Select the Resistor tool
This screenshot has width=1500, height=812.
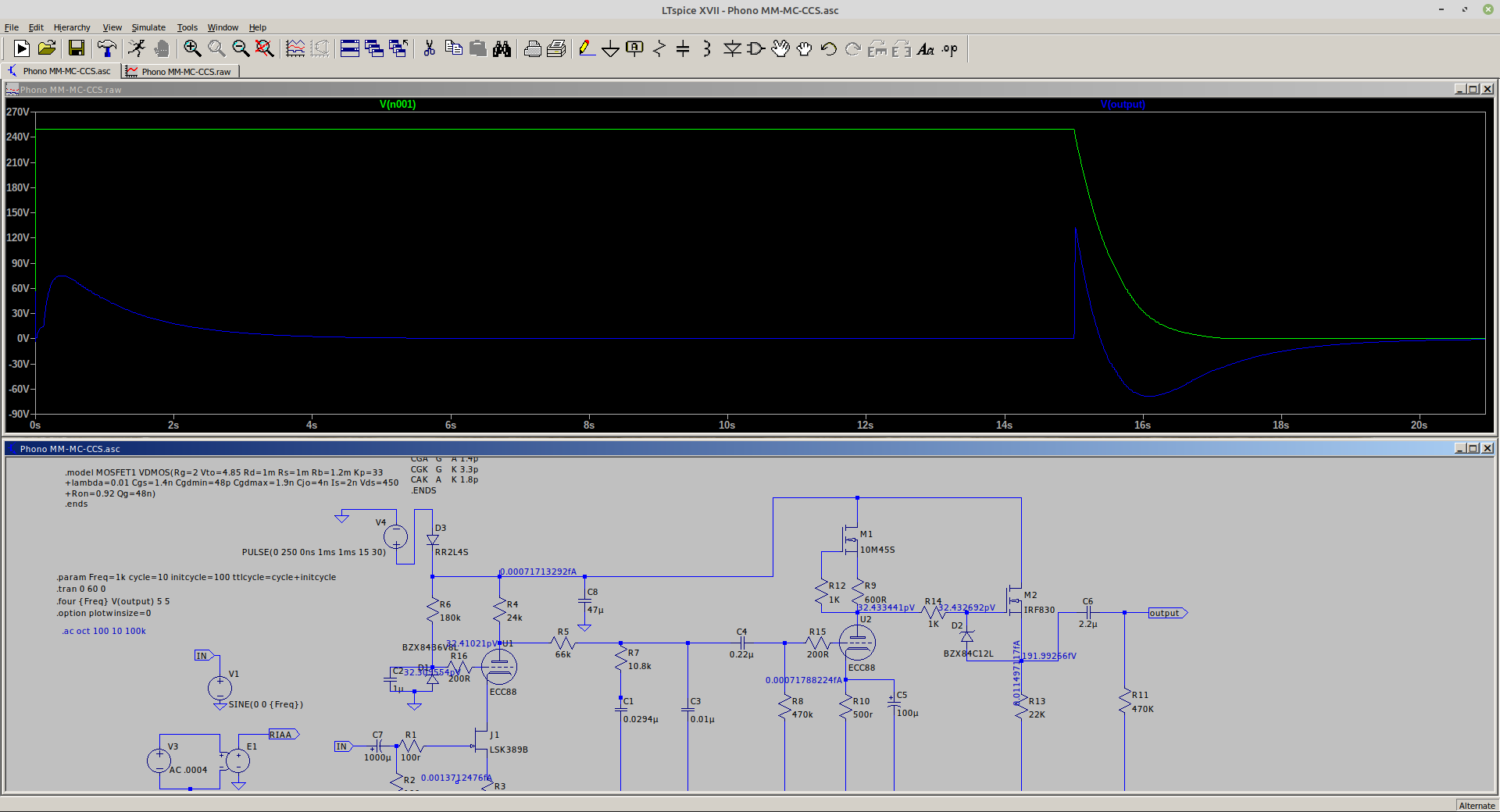(x=659, y=48)
